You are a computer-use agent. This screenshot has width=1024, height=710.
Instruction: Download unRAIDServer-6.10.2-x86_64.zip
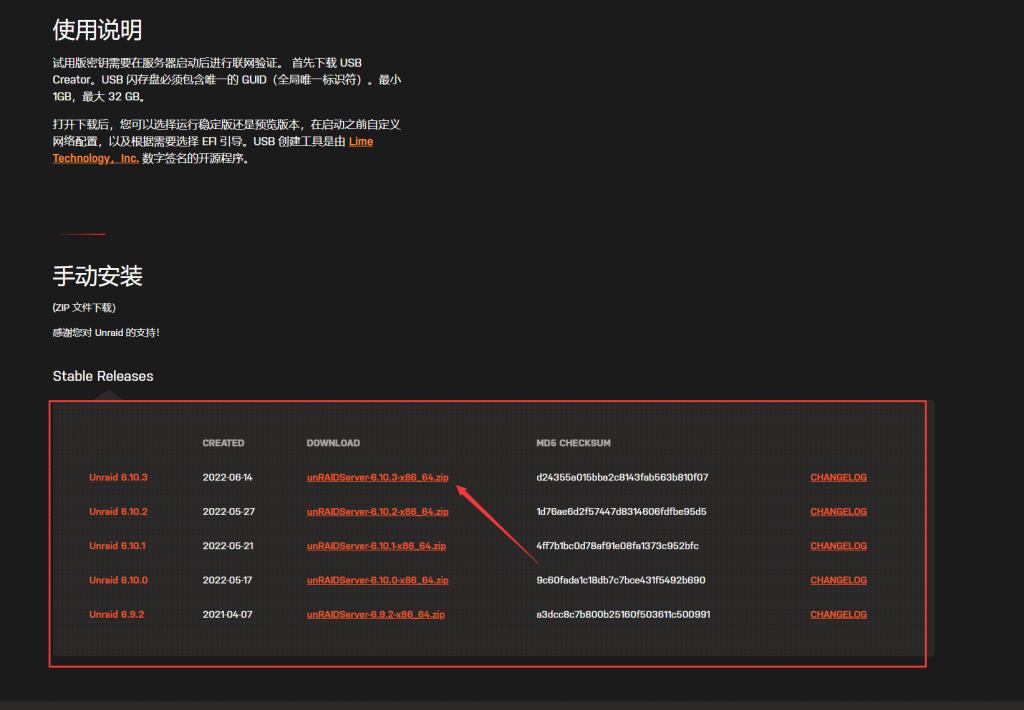pos(377,511)
